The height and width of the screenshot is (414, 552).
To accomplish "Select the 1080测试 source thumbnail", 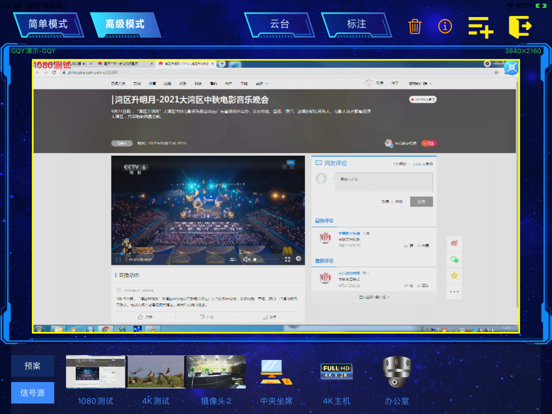I will click(95, 372).
